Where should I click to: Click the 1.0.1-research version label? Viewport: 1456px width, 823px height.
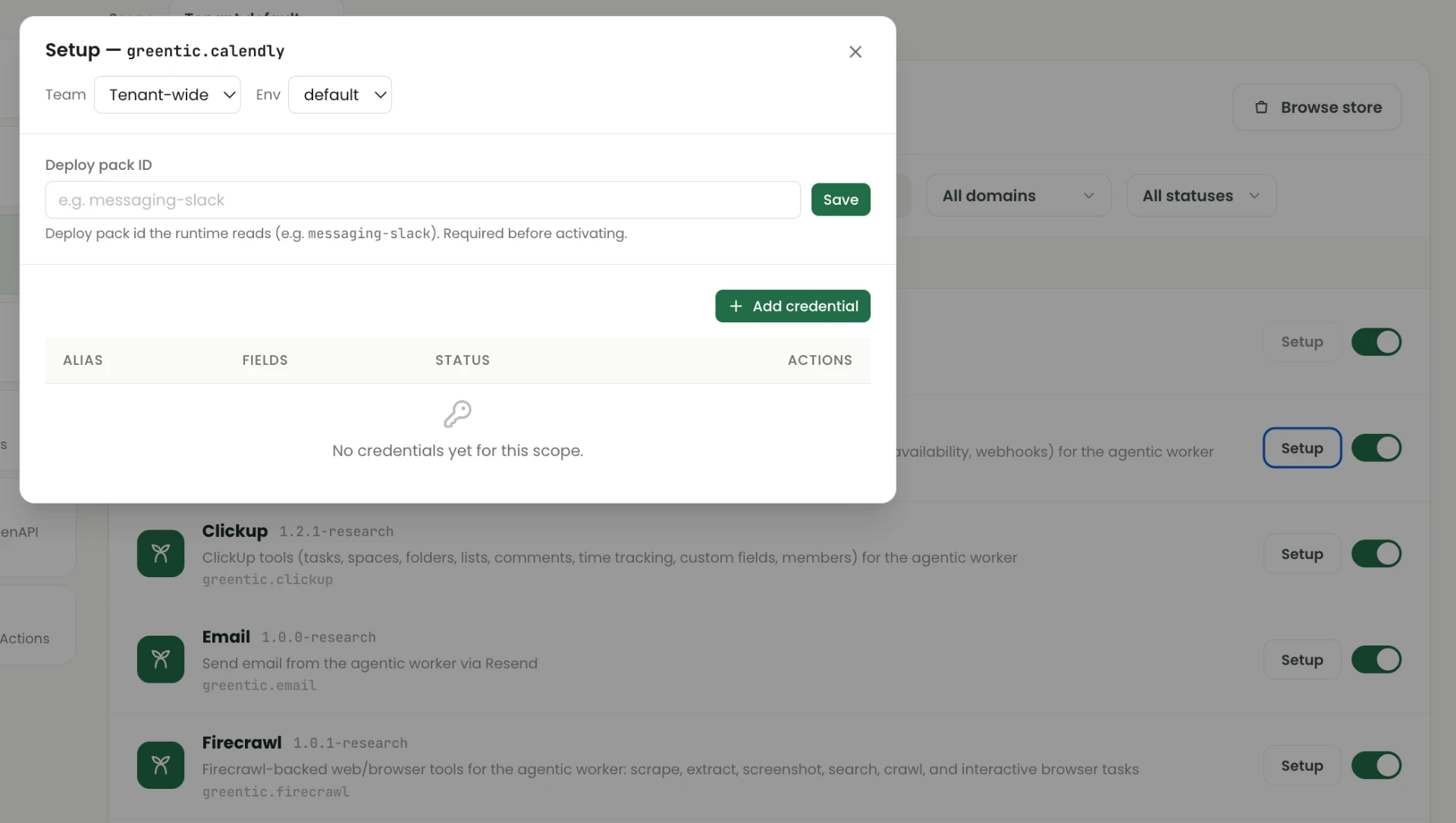(x=350, y=743)
